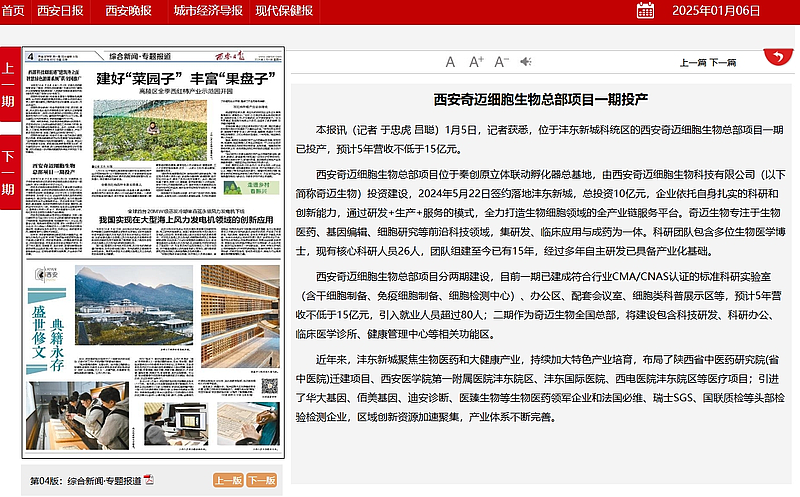Click the 西安日报 masthead logo on page
Screen dimensions: 800x497
point(230,56)
